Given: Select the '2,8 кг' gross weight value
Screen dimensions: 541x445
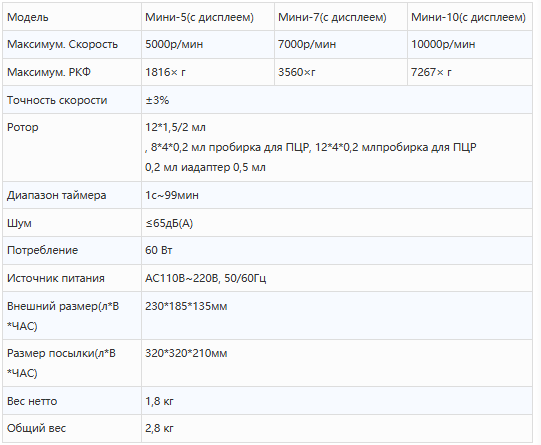Looking at the screenshot, I should pos(159,428).
